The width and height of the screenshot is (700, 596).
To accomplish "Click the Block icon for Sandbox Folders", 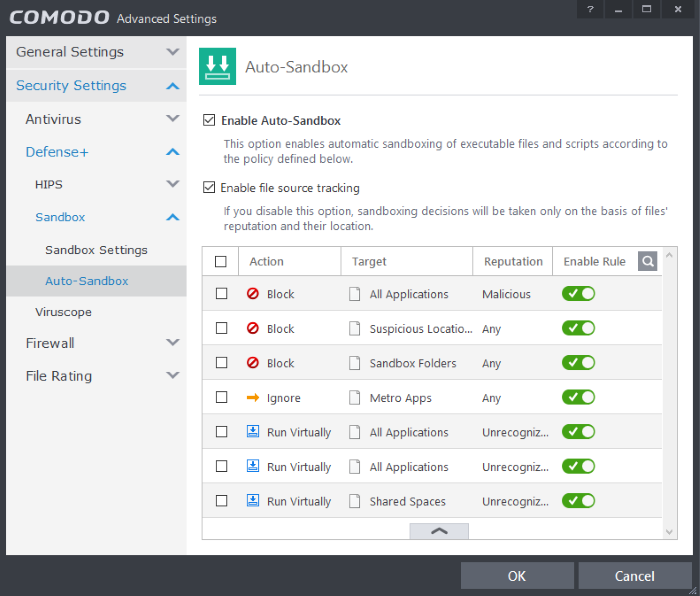I will click(253, 363).
